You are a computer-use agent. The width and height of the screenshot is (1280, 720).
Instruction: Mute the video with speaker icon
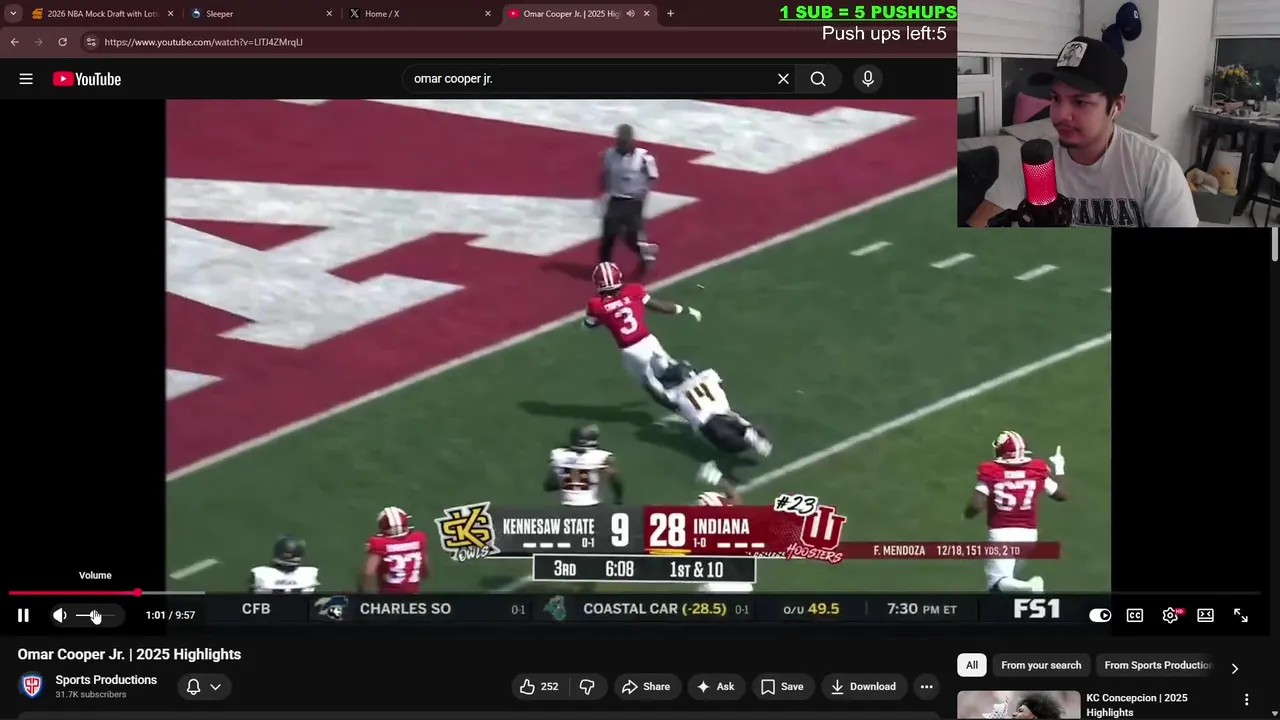pyautogui.click(x=60, y=615)
